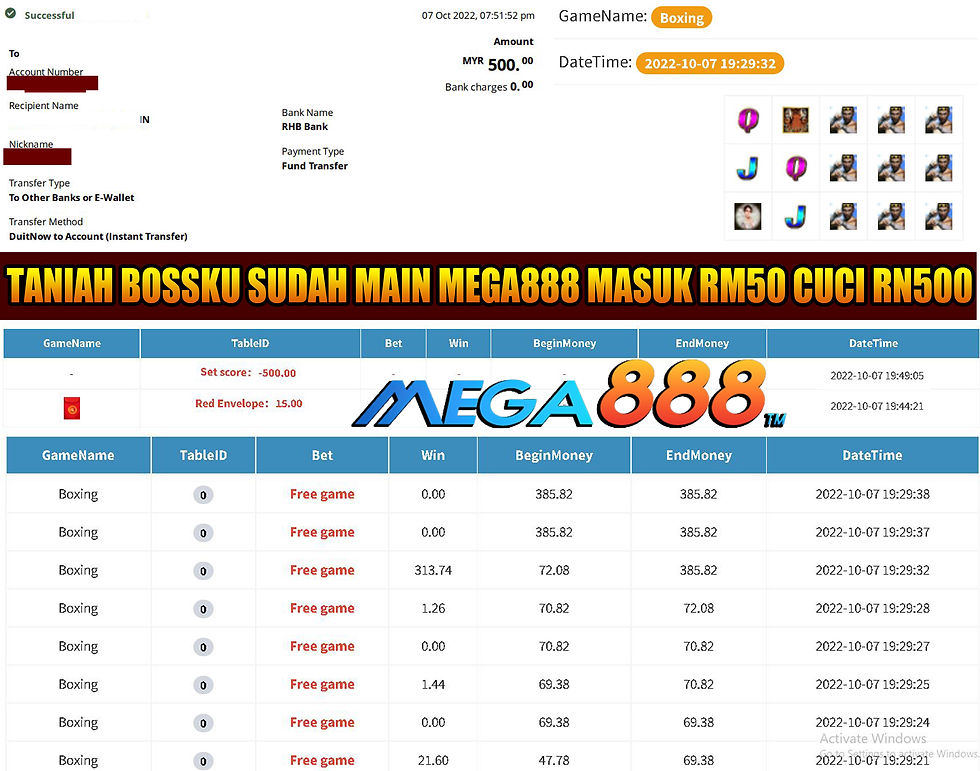Click 'Free game' in the 19:29:21 row
This screenshot has height=771, width=980.
coord(322,760)
